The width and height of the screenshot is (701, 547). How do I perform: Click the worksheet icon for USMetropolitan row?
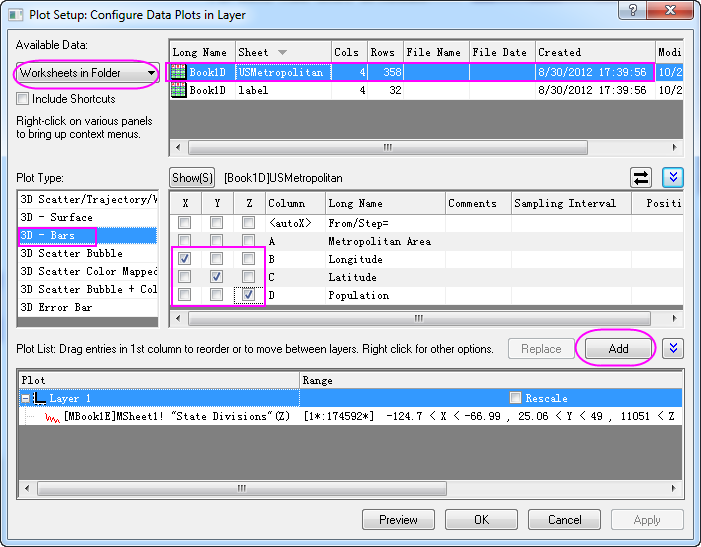tap(179, 72)
